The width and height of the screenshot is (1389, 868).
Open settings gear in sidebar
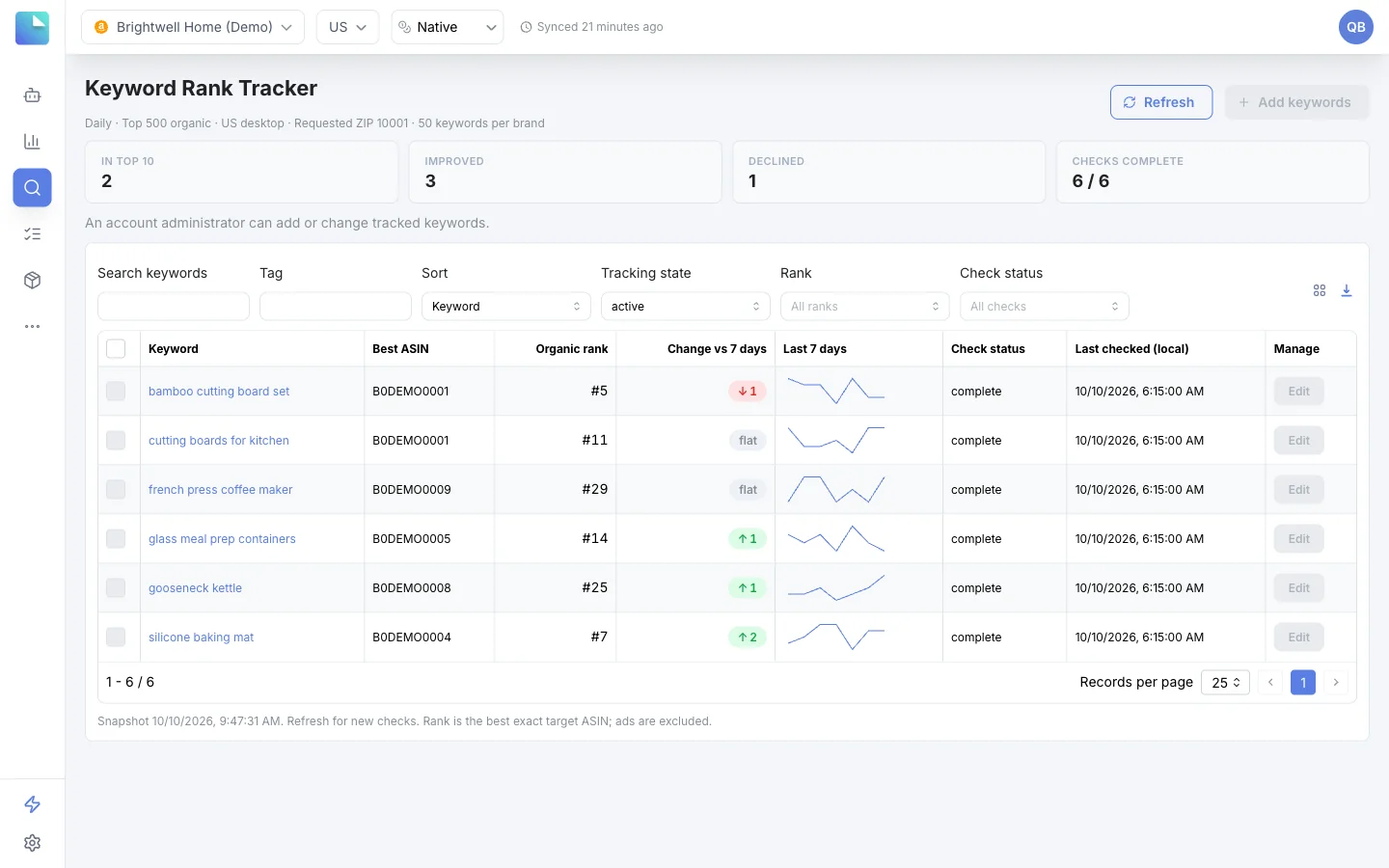point(32,843)
